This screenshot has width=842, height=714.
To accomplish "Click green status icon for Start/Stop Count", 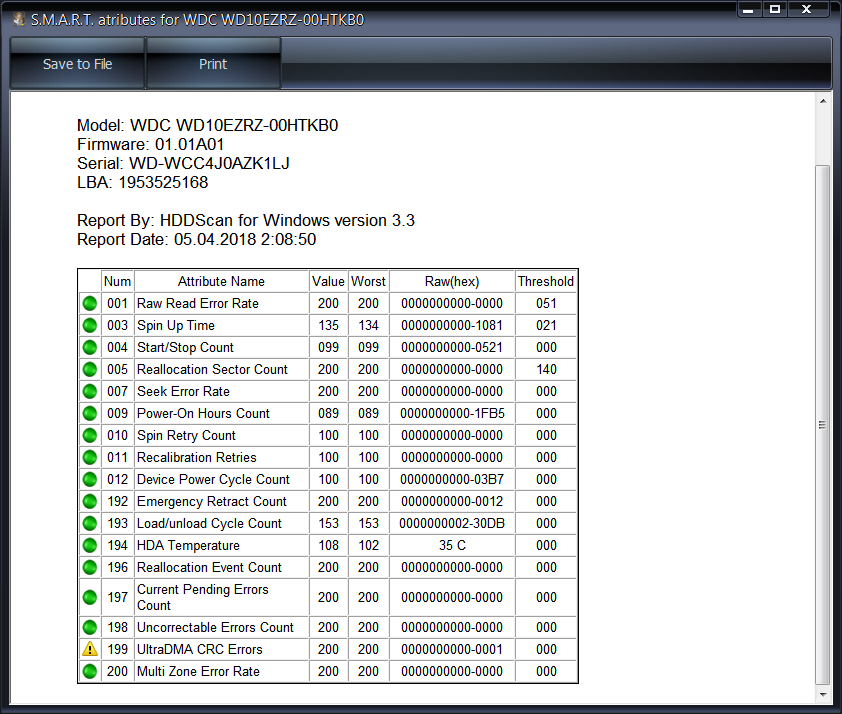I will [90, 347].
